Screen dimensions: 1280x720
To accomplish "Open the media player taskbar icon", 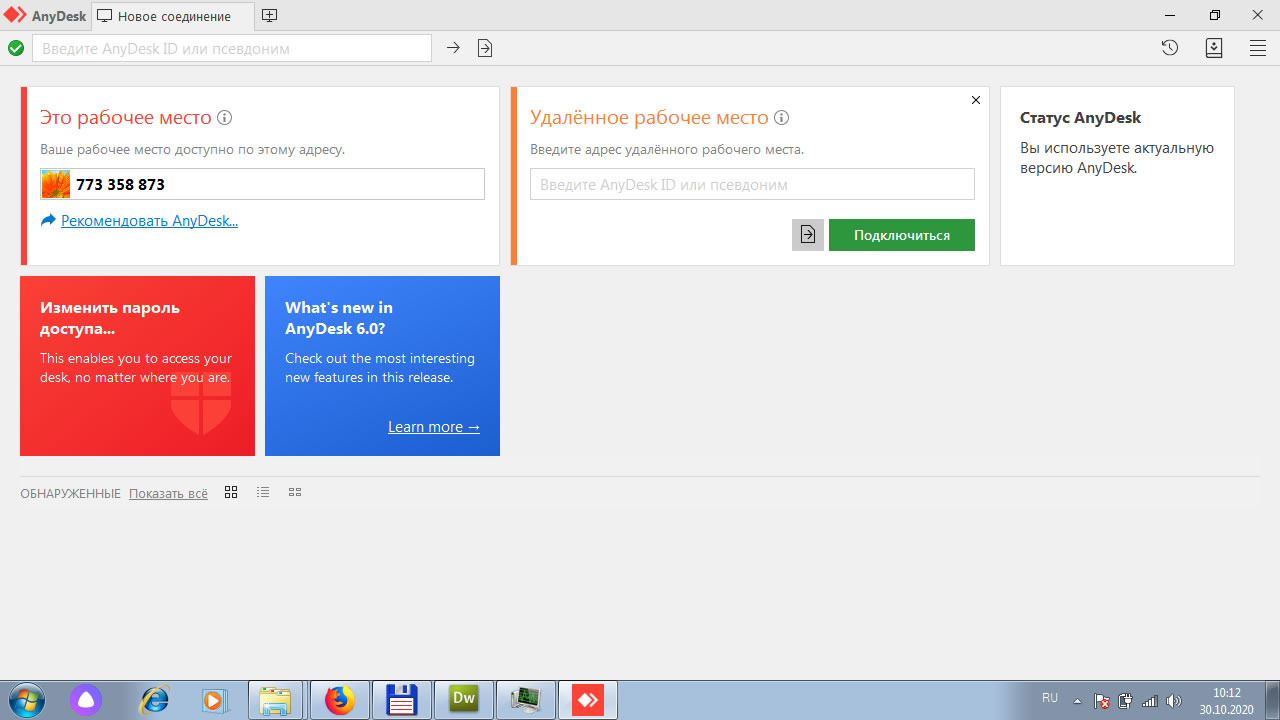I will tap(215, 700).
